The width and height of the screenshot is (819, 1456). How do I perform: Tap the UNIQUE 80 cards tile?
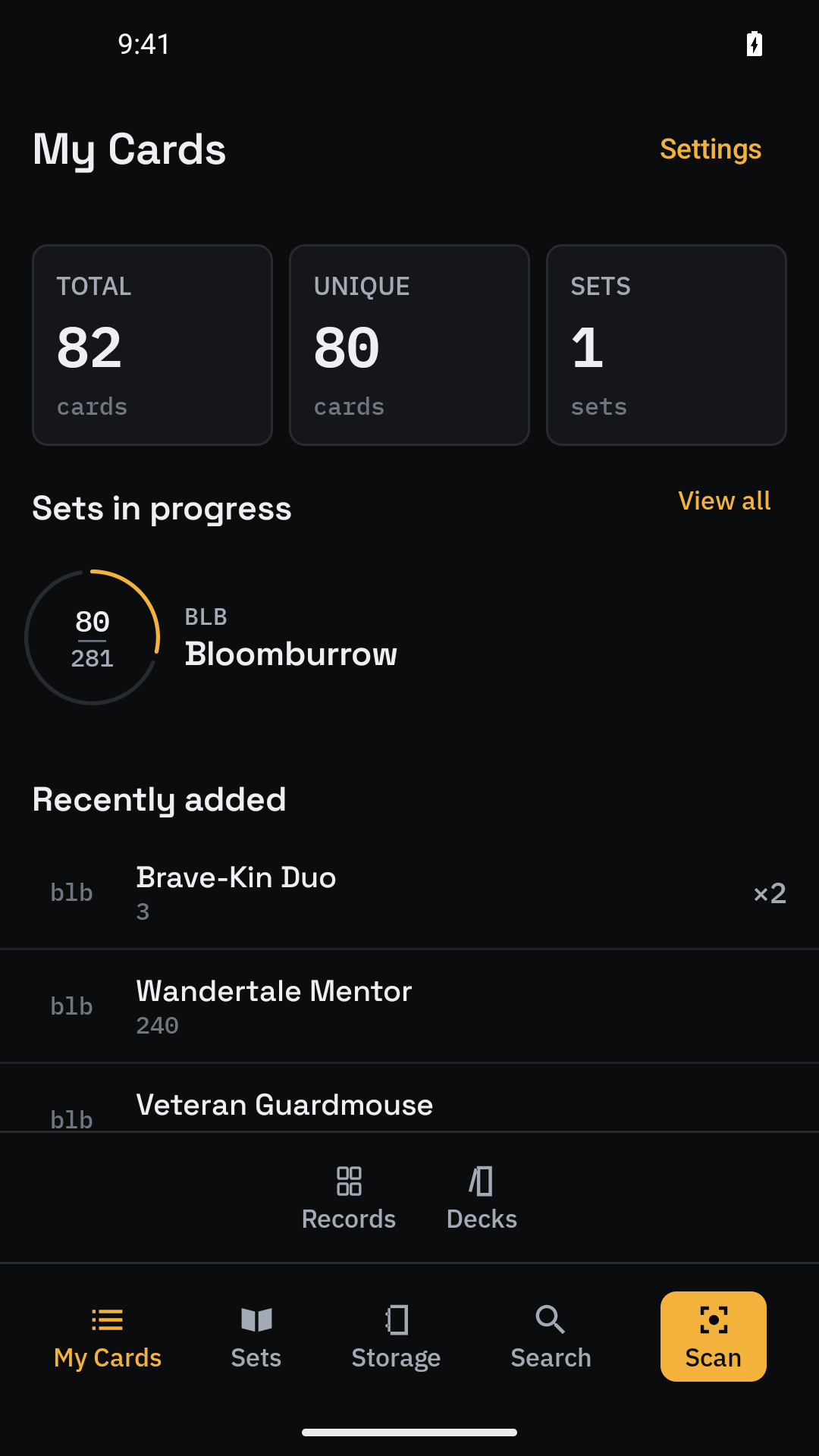coord(409,345)
